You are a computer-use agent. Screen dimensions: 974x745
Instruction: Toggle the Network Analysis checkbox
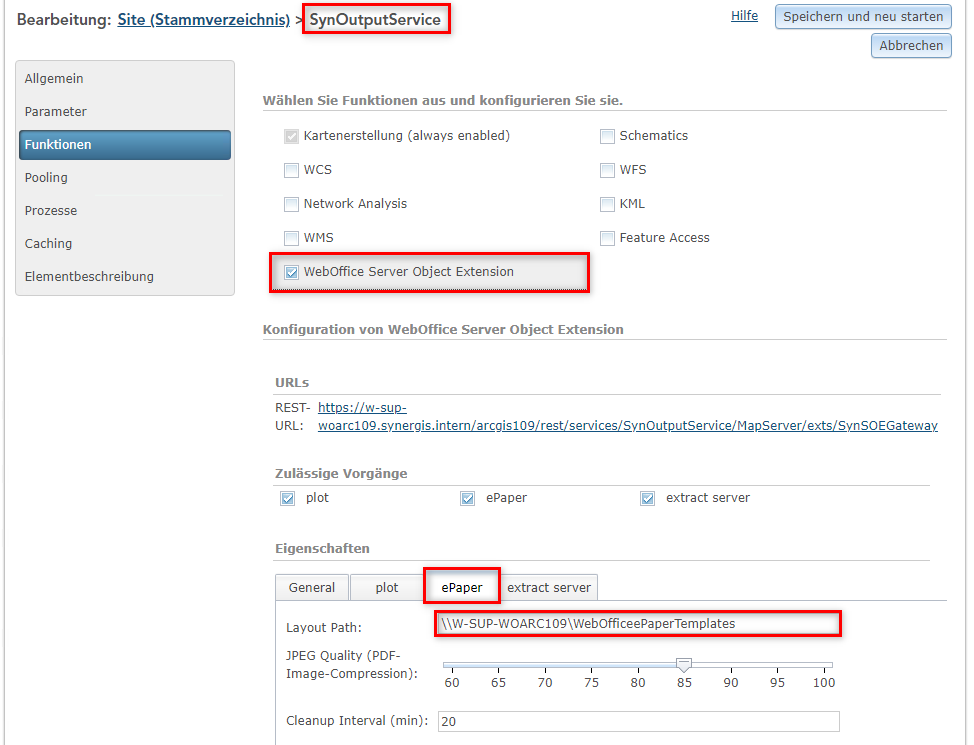pyautogui.click(x=291, y=204)
